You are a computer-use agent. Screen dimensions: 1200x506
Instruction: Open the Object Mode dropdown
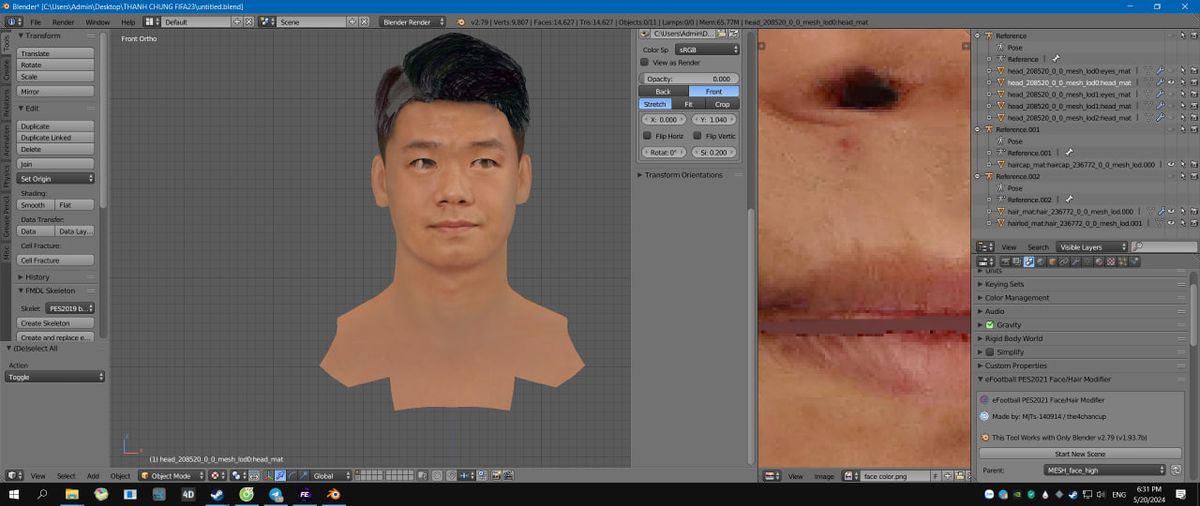(171, 476)
